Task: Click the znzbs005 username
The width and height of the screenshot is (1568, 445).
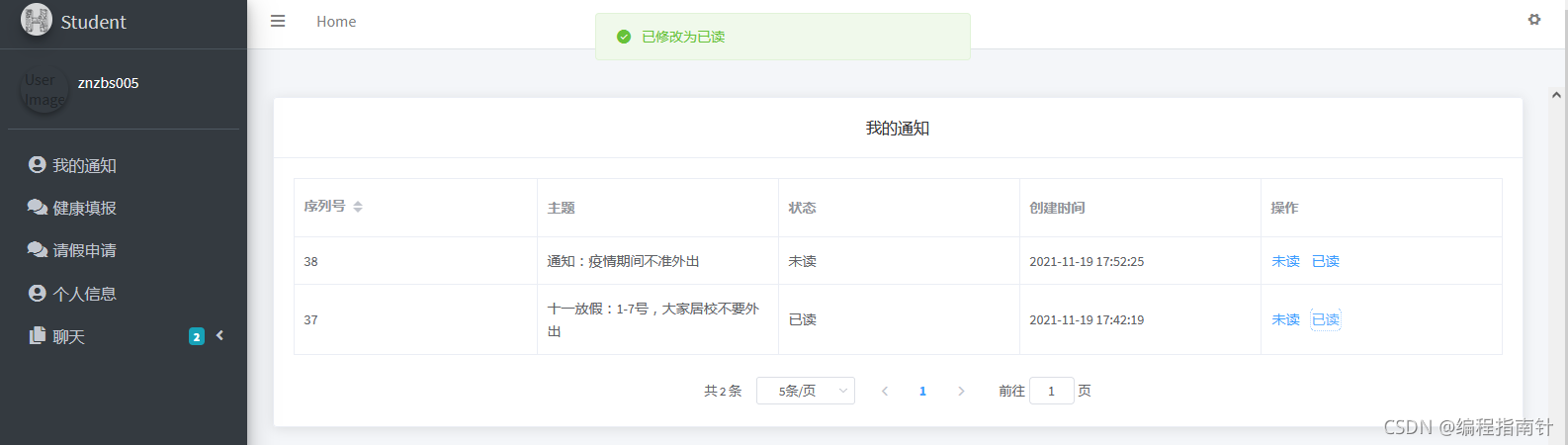Action: 108,83
